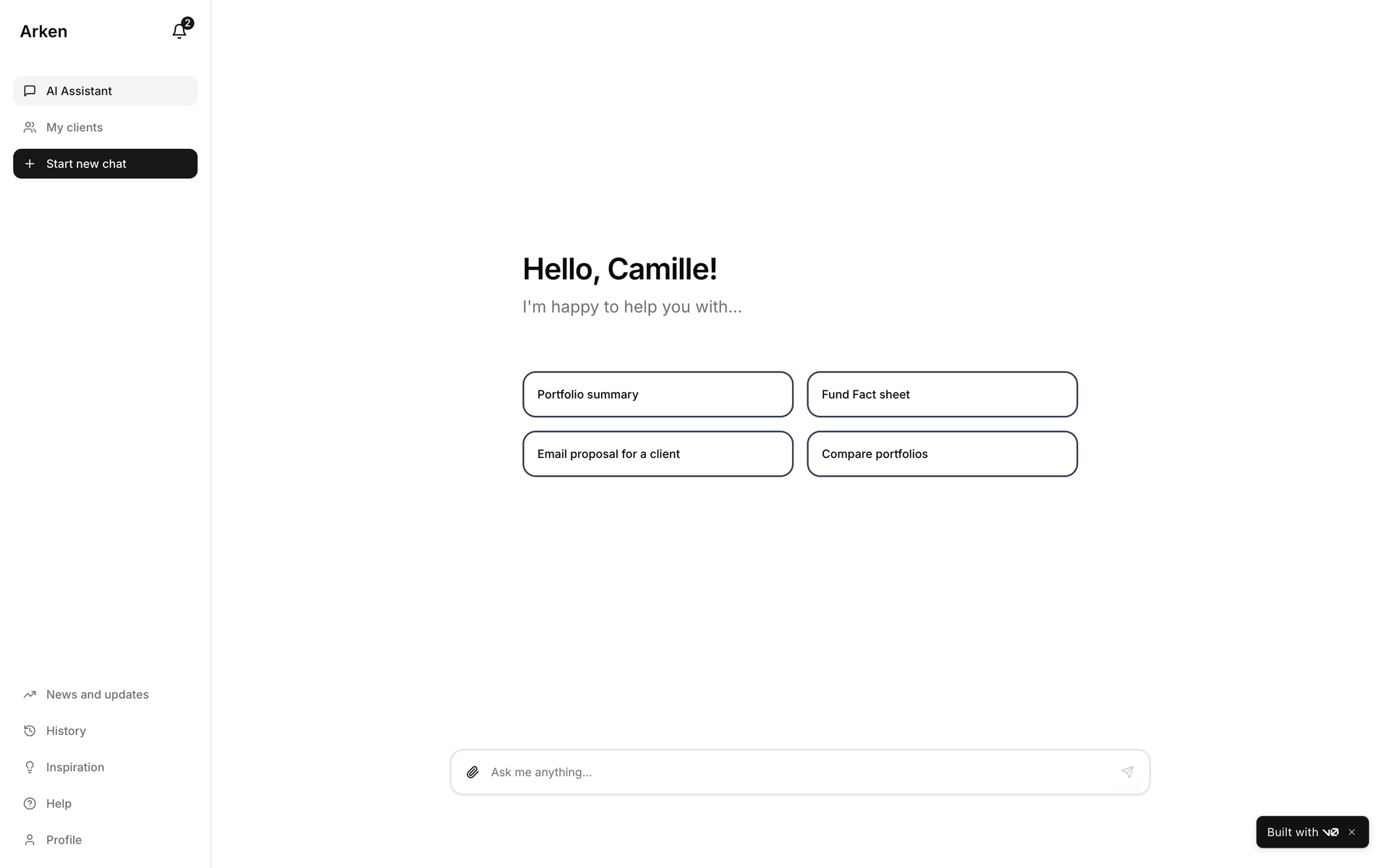Click the My clients people icon
The image size is (1389, 868).
(x=30, y=127)
